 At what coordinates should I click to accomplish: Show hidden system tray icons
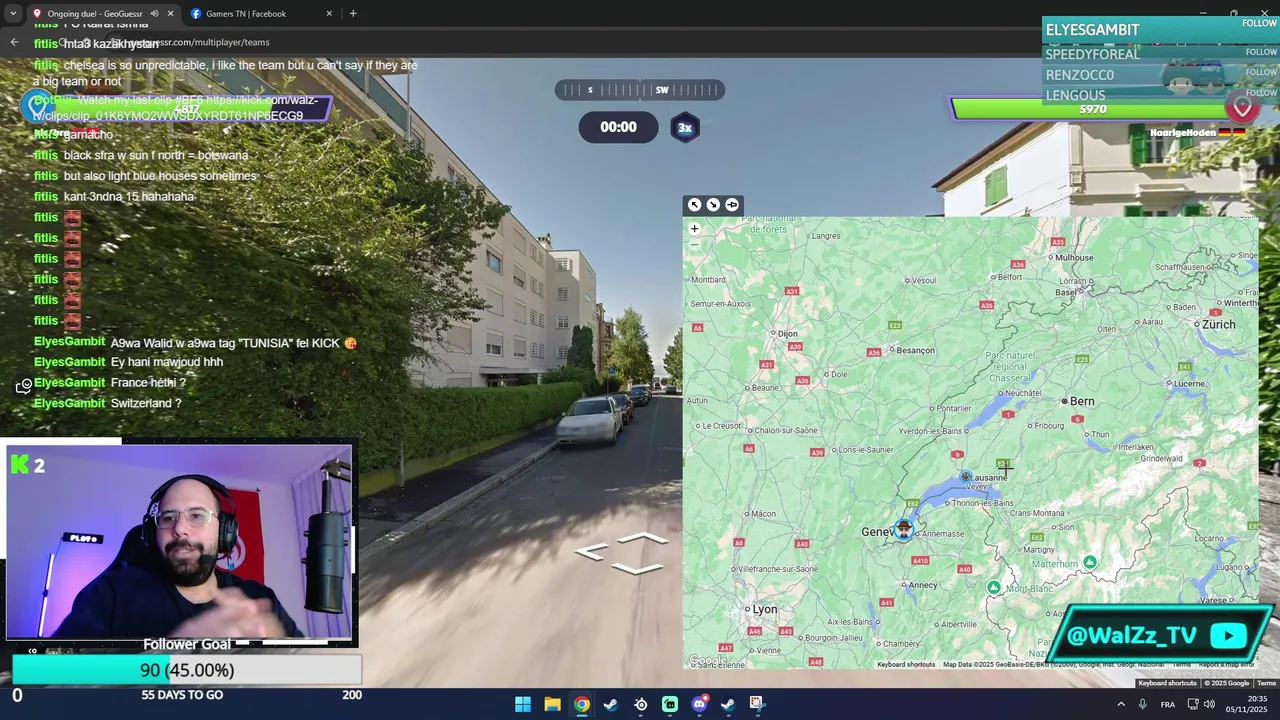1120,704
